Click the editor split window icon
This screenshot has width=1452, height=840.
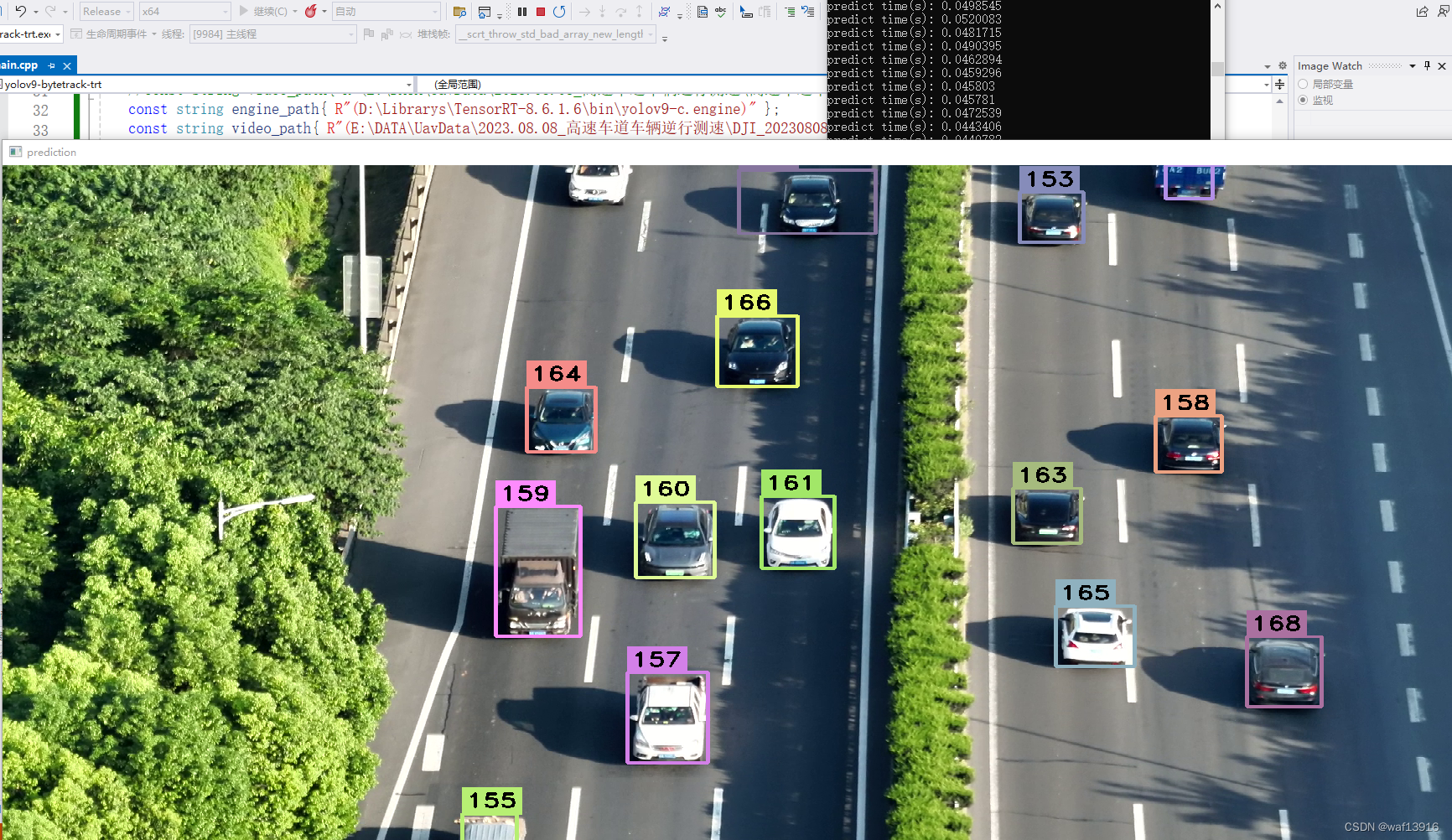[x=1280, y=84]
